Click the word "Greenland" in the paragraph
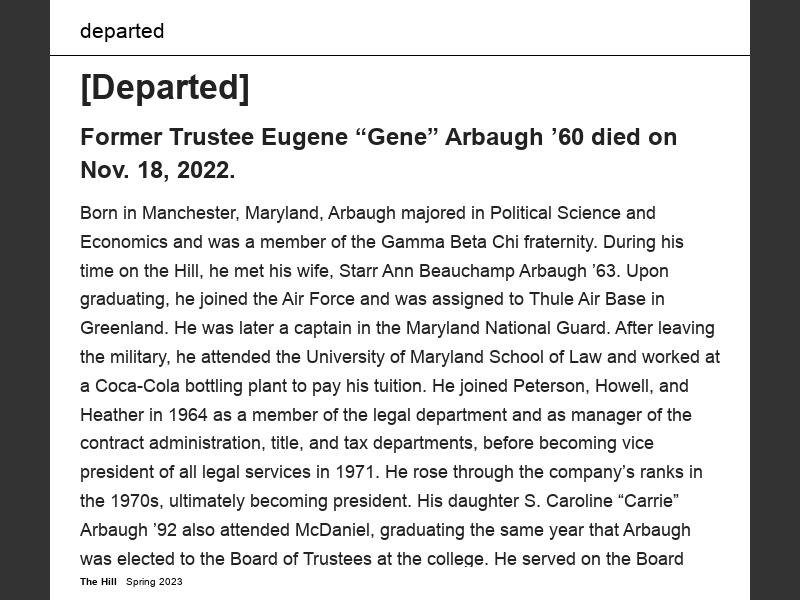Viewport: 800px width, 600px height. coord(124,328)
